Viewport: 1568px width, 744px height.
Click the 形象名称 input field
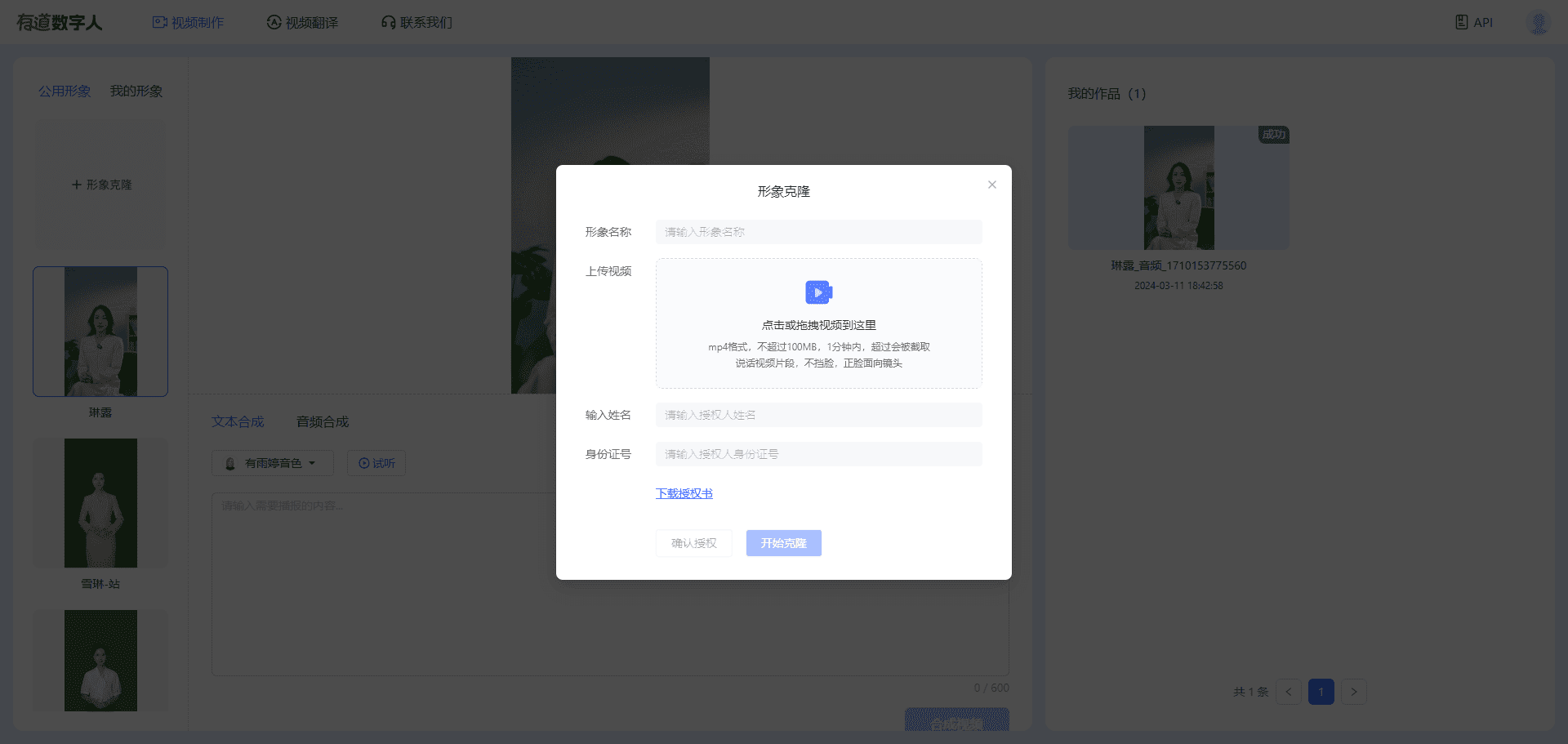click(818, 232)
